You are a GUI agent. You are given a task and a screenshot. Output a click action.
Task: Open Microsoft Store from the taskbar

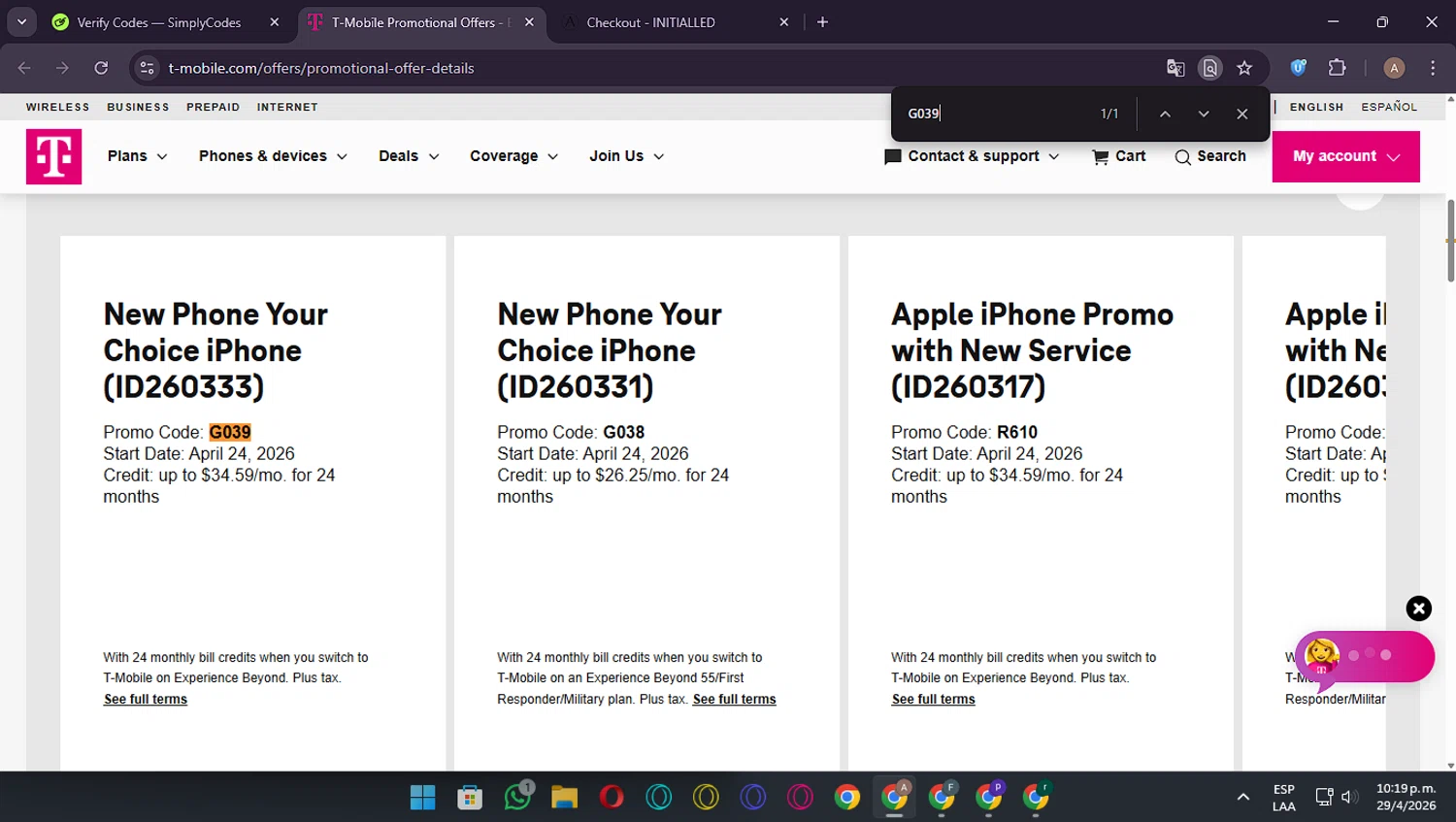point(470,797)
